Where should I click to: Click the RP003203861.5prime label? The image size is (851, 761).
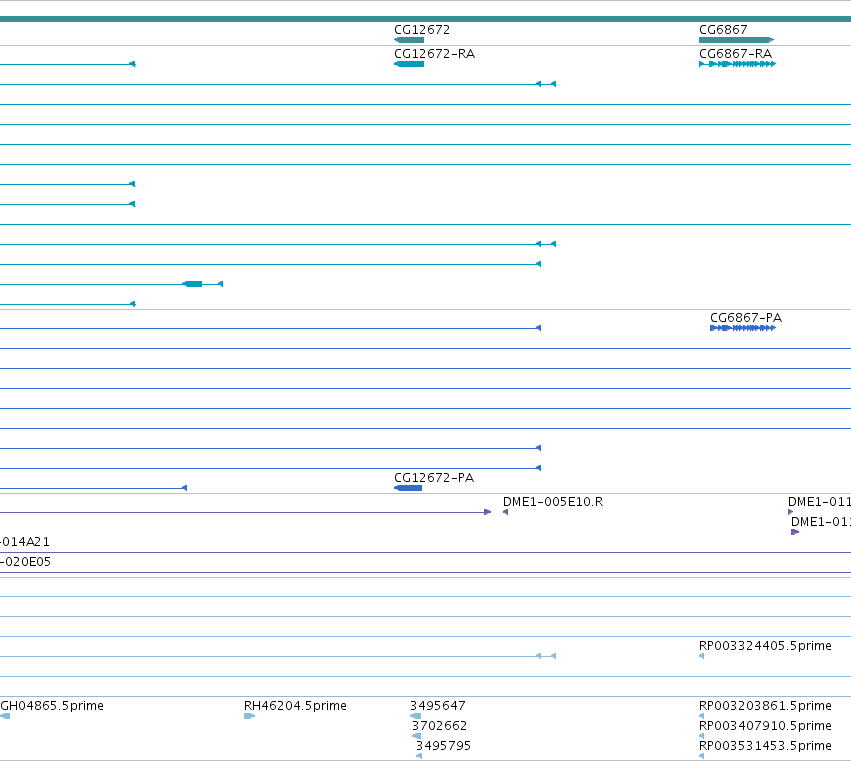pyautogui.click(x=765, y=706)
